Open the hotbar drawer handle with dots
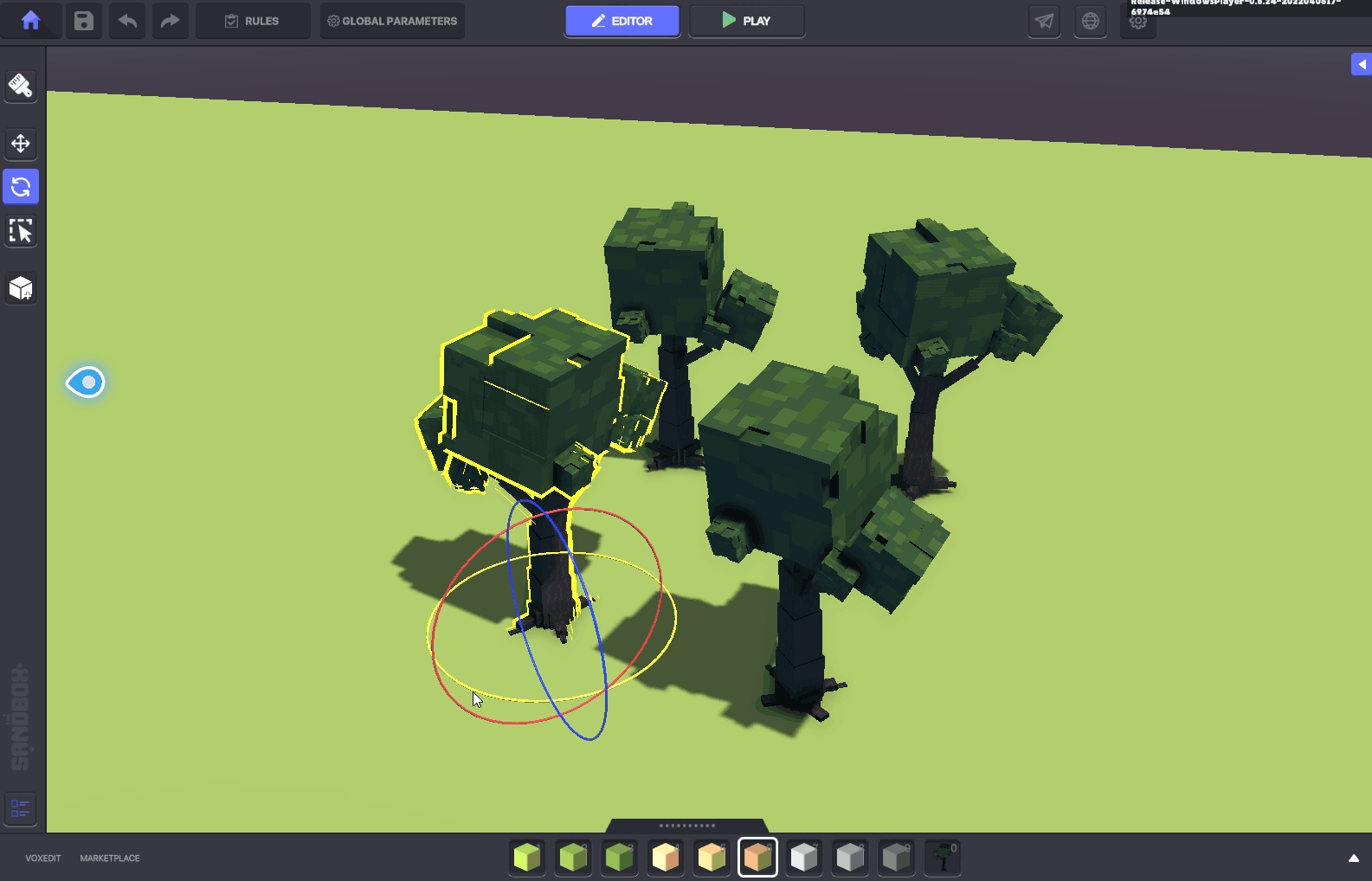Viewport: 1372px width, 881px height. (687, 826)
